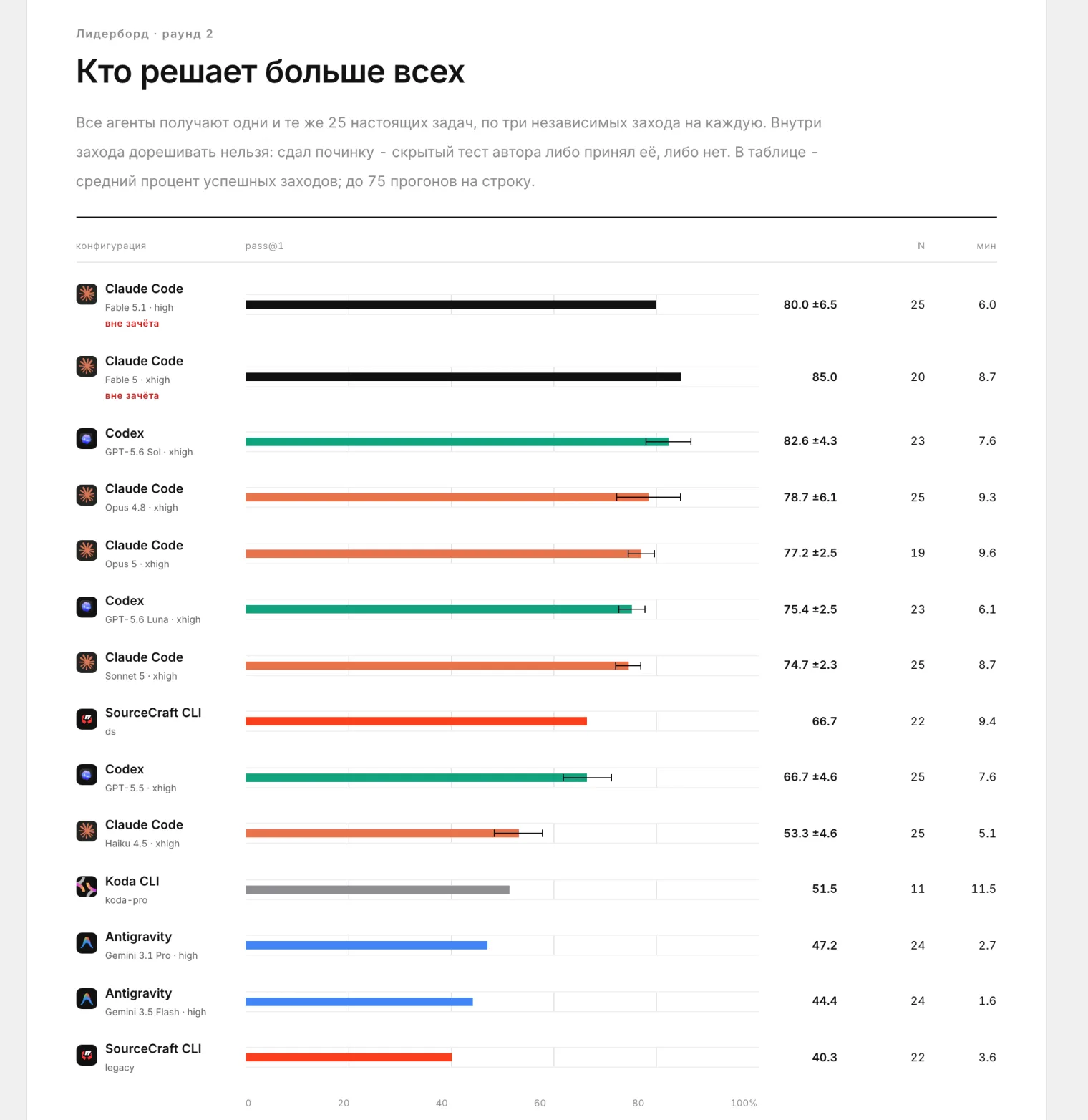
Task: Click the SourceCraft CLI icon in legacy row
Action: (87, 1054)
